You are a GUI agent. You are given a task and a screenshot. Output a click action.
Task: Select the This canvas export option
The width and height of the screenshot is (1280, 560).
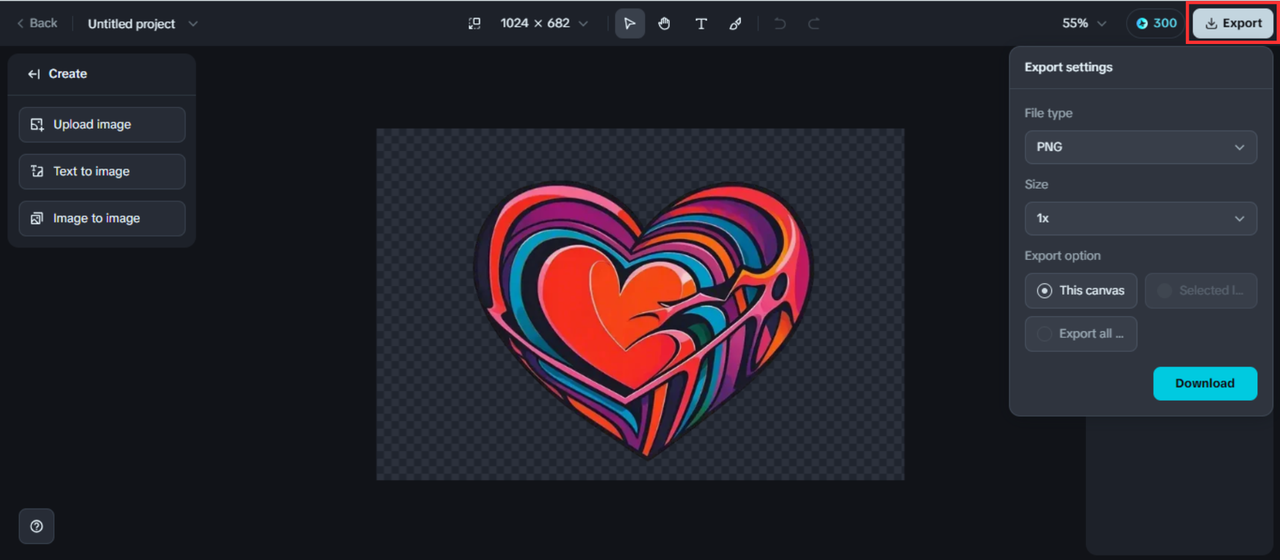pos(1081,291)
